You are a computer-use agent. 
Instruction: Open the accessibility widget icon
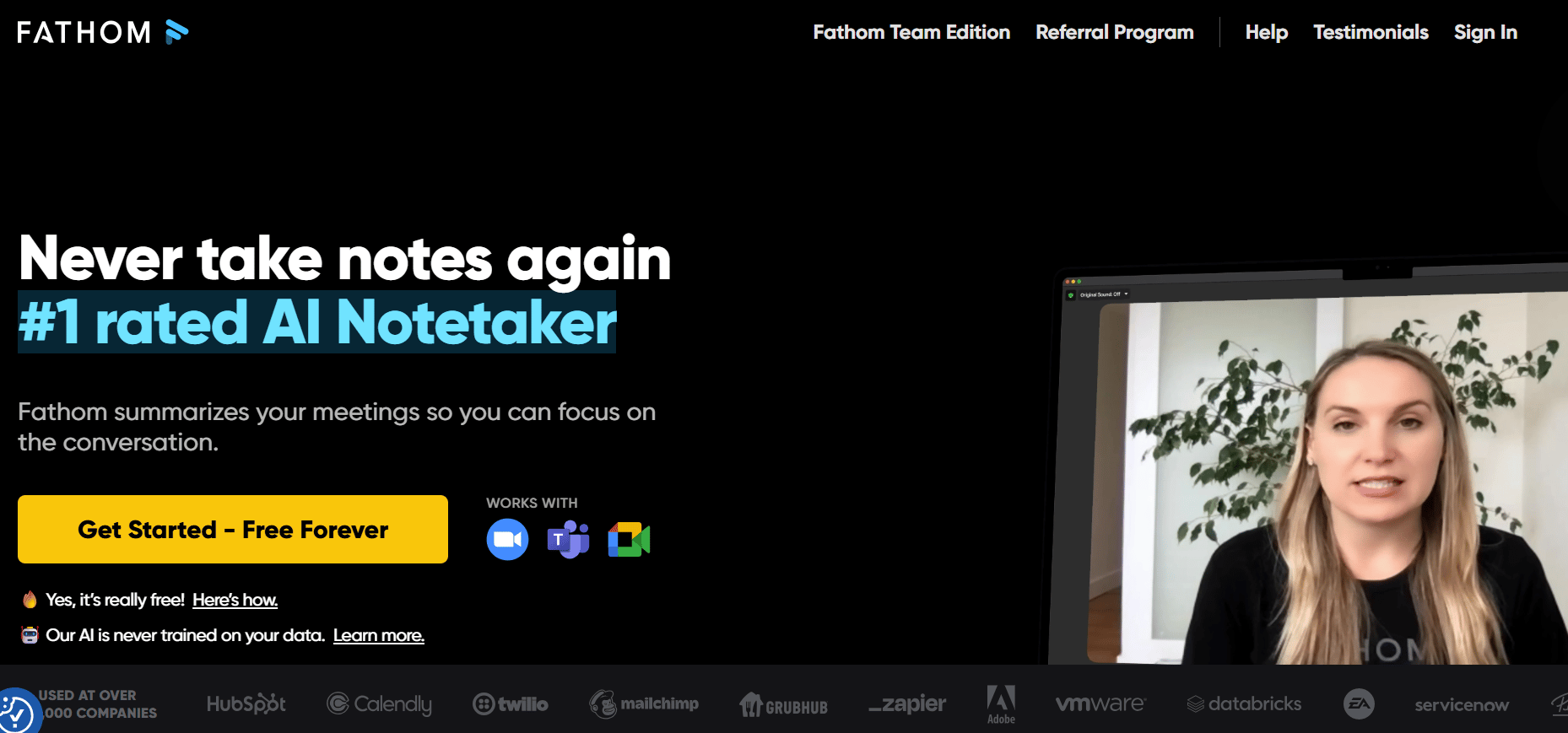pyautogui.click(x=15, y=714)
